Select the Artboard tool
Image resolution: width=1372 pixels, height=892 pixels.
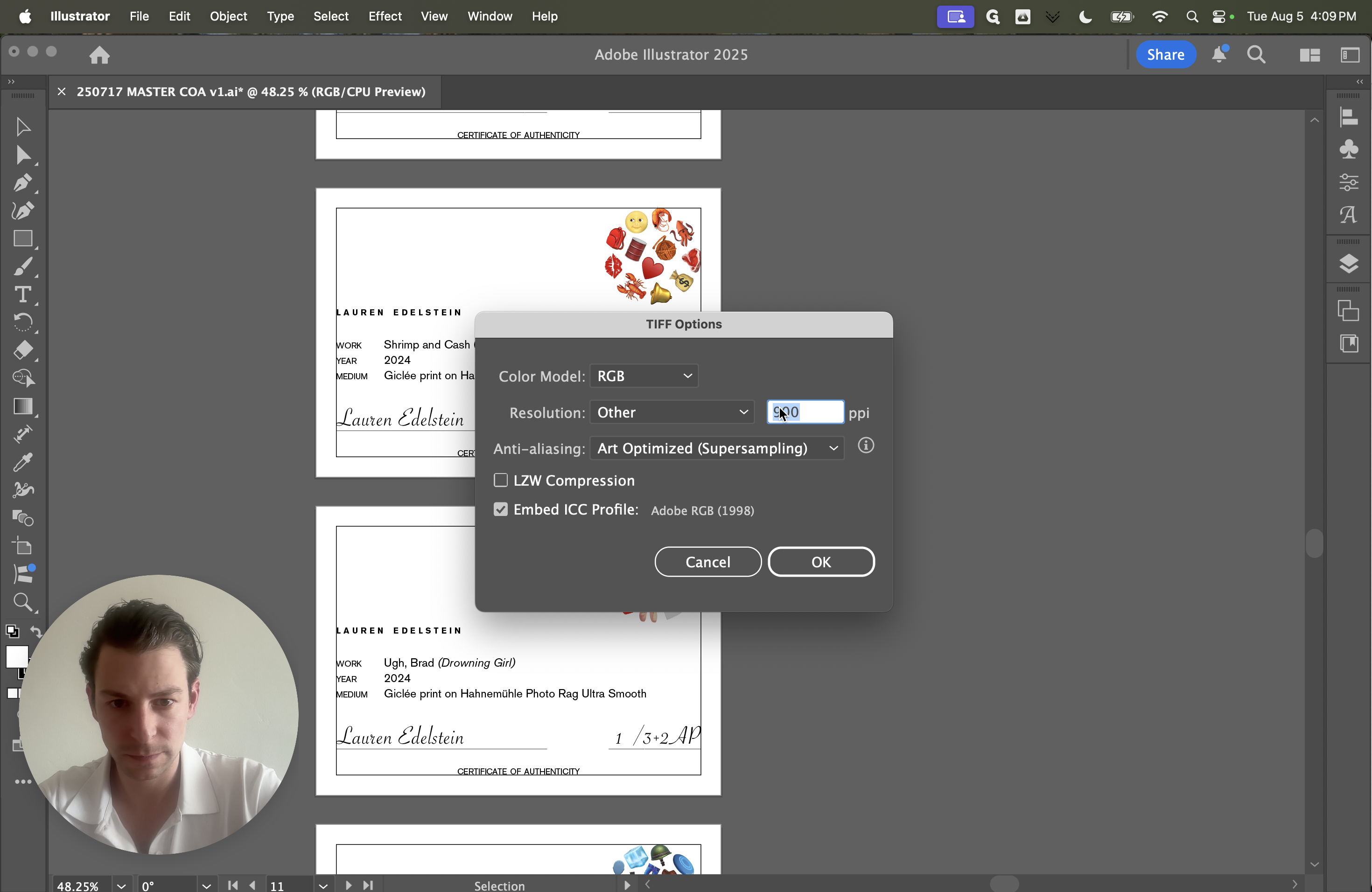[23, 546]
